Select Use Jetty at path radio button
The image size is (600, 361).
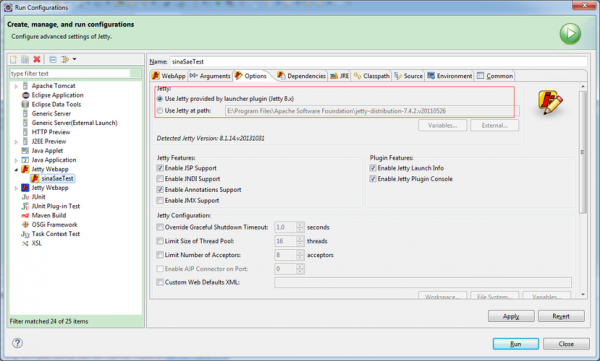tap(160, 111)
